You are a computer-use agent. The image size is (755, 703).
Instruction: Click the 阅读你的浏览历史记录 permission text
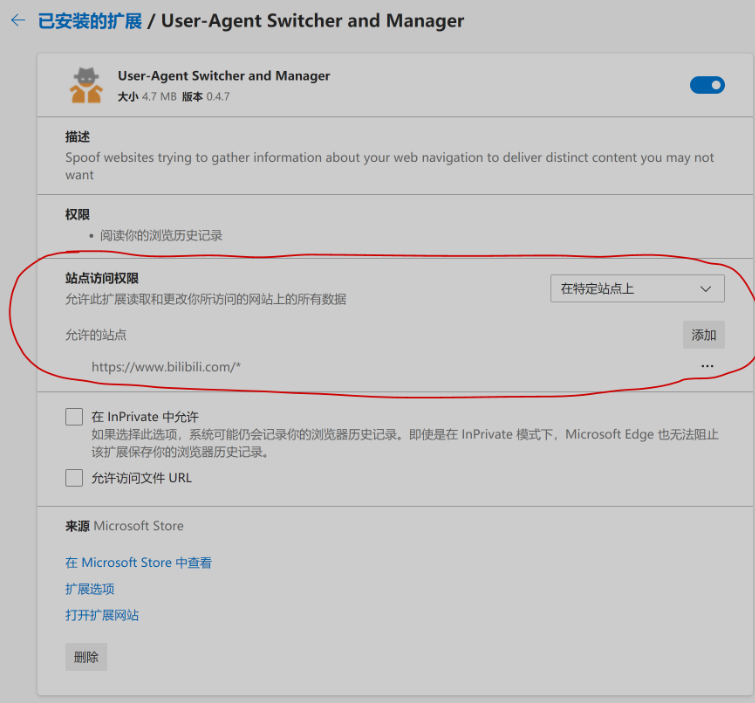click(x=161, y=235)
